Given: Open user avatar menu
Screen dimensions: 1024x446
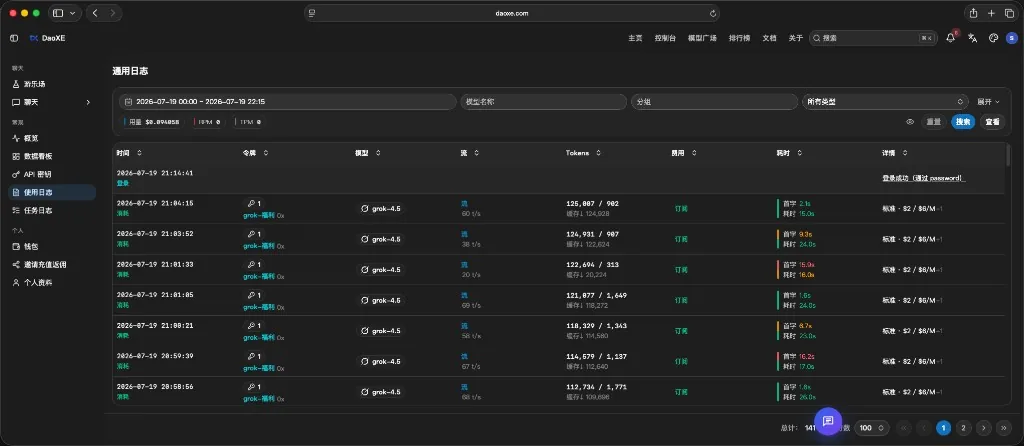Looking at the screenshot, I should [x=1012, y=39].
